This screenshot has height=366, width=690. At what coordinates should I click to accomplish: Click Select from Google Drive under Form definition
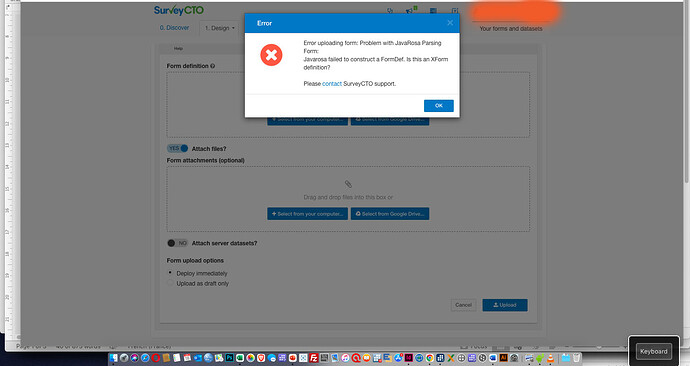point(390,121)
